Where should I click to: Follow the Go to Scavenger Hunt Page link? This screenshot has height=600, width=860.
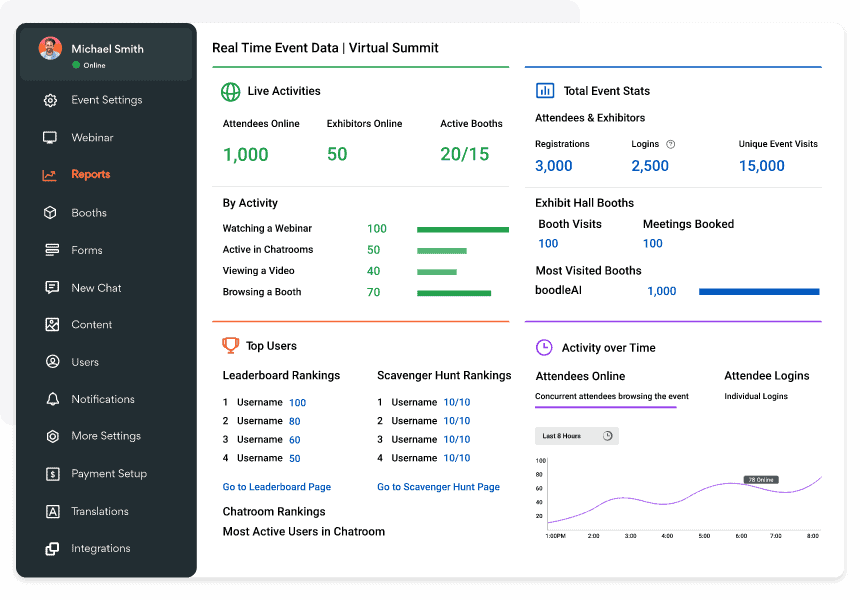438,487
